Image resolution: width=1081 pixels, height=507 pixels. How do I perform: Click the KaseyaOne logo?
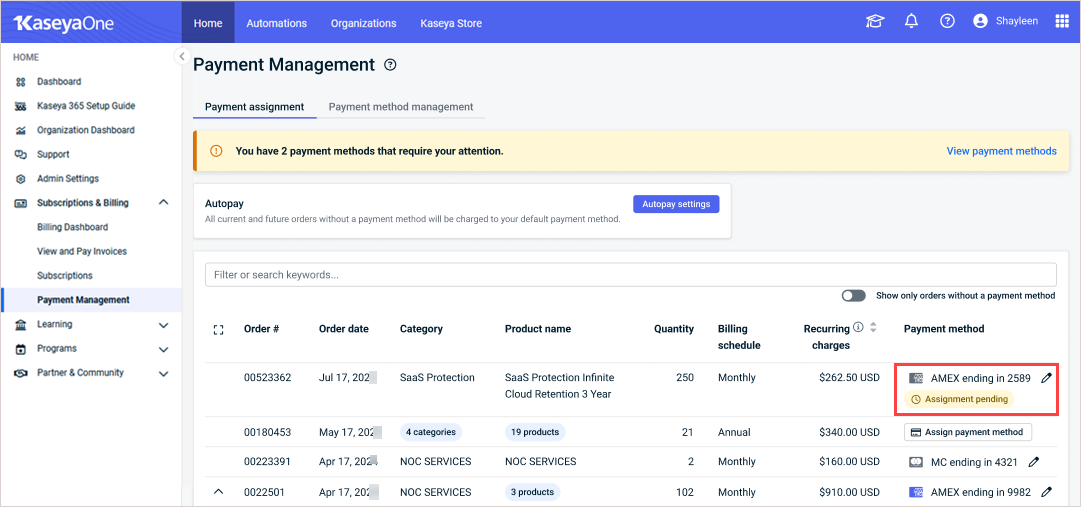click(x=63, y=23)
